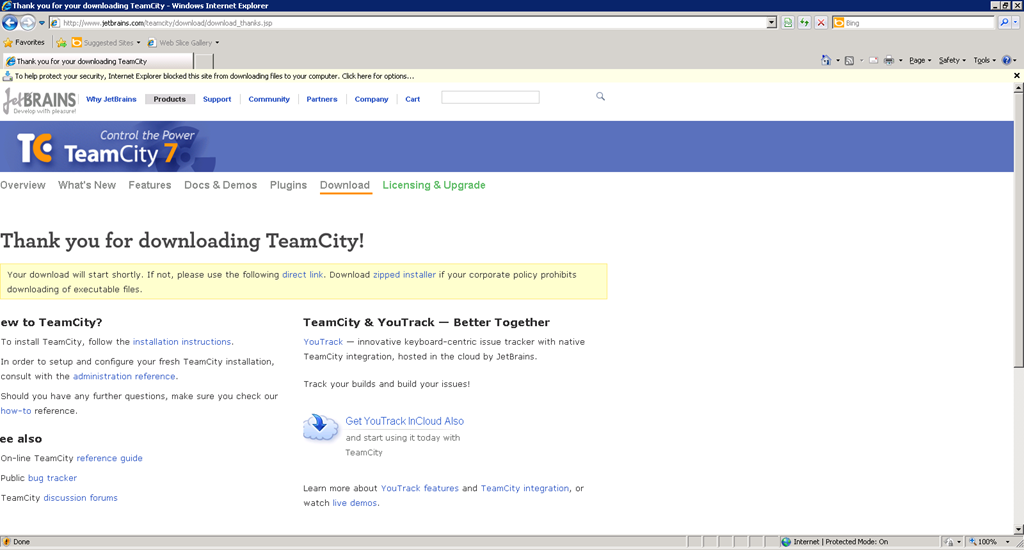
Task: Switch to the Overview tab
Action: pyautogui.click(x=23, y=185)
